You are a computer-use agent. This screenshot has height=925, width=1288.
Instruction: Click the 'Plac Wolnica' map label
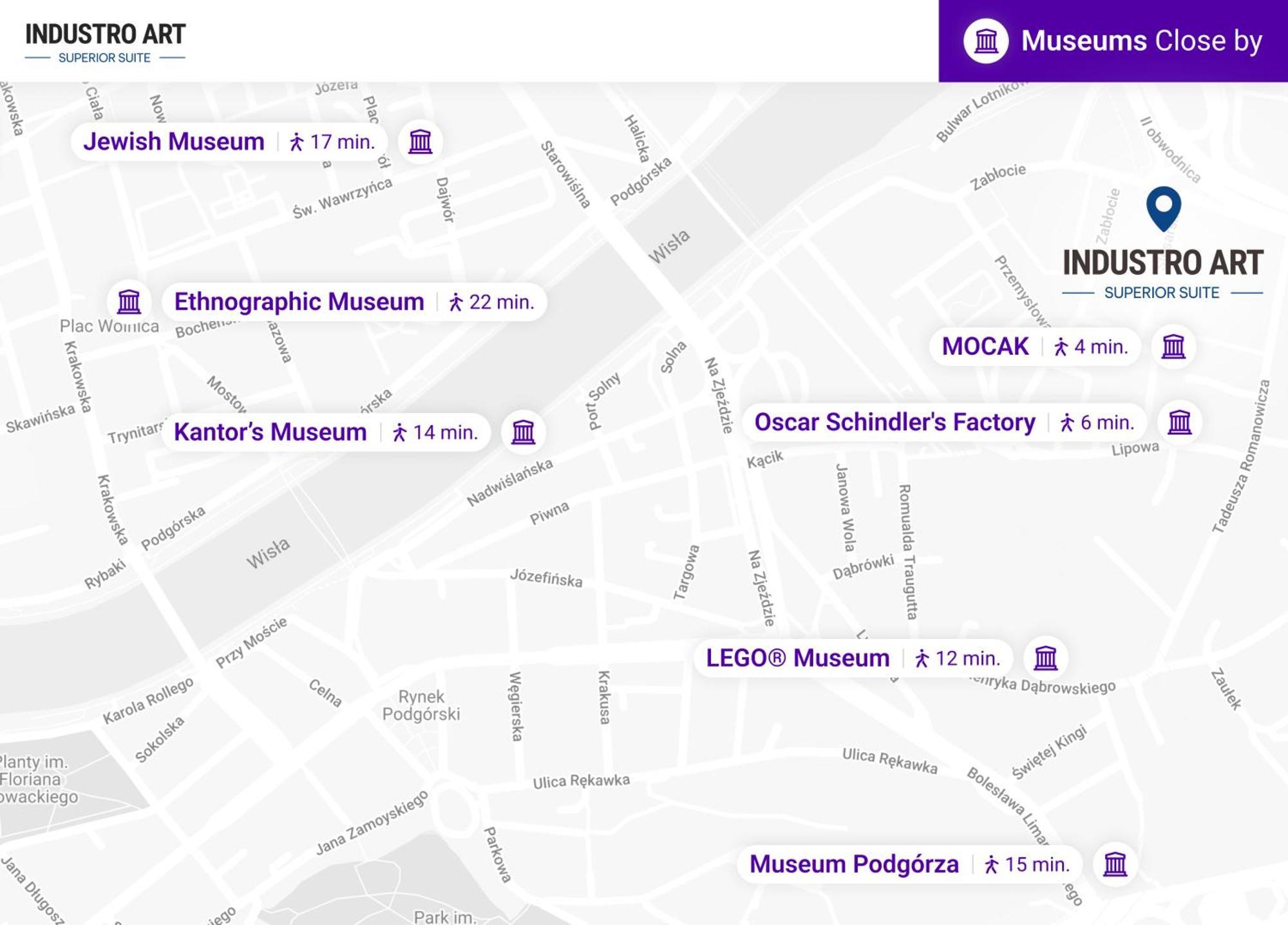click(109, 326)
